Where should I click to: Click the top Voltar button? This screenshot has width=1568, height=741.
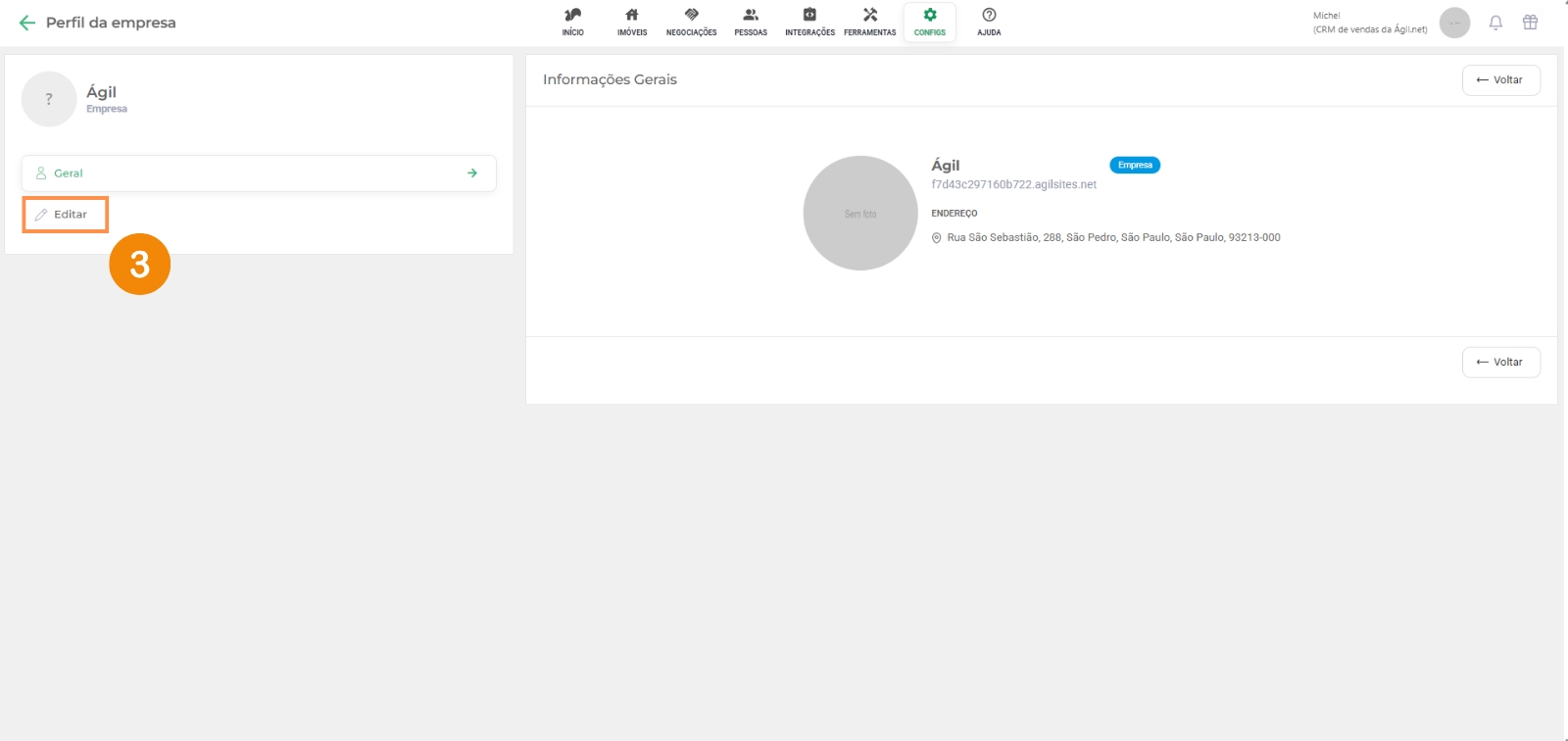click(1500, 80)
